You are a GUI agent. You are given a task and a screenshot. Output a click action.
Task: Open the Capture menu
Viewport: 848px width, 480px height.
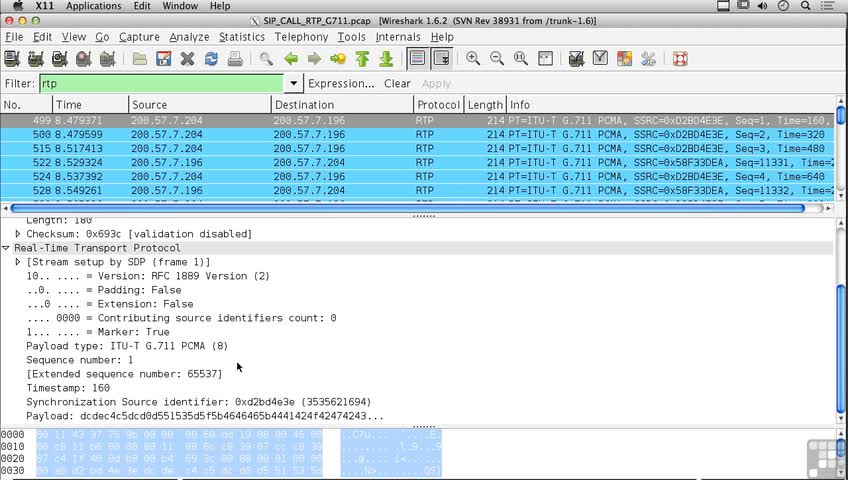(139, 37)
